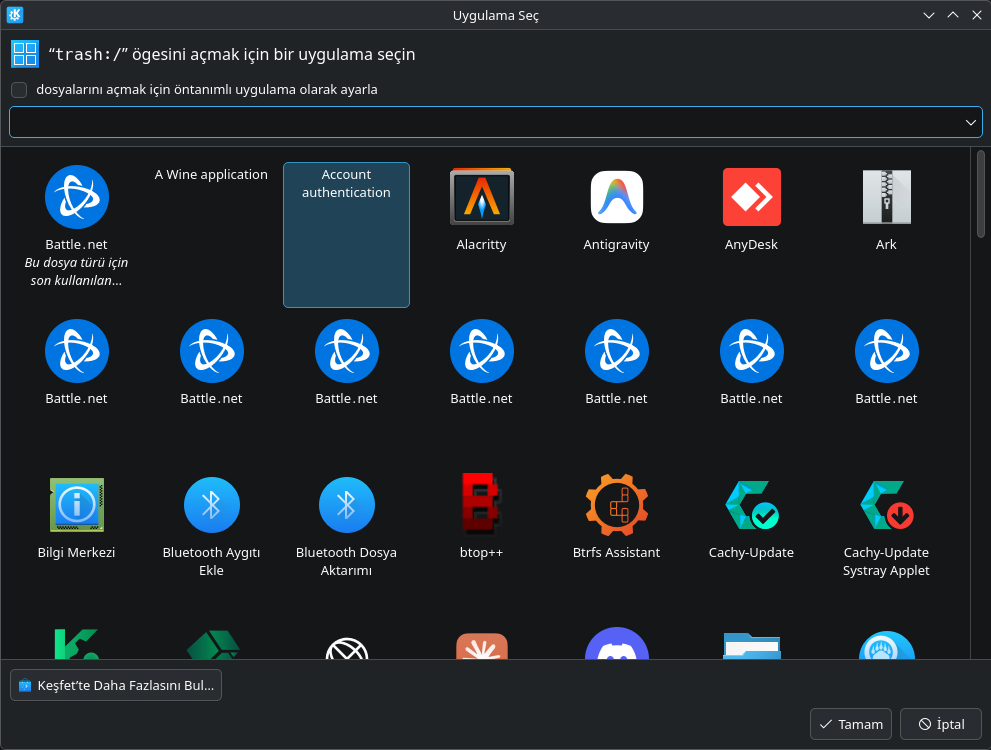This screenshot has width=991, height=750.
Task: Choose Alacritty terminal from the app list
Action: click(x=482, y=209)
